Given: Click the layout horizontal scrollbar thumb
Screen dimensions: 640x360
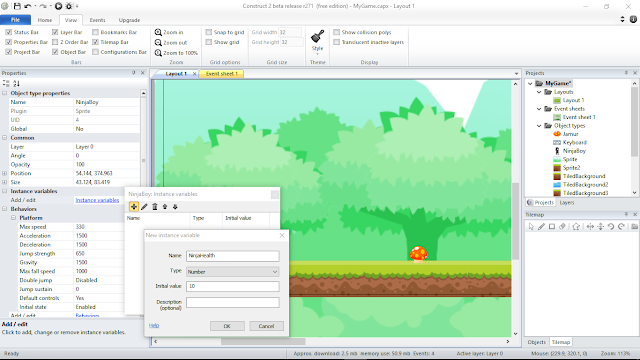Looking at the screenshot, I should pyautogui.click(x=263, y=342).
